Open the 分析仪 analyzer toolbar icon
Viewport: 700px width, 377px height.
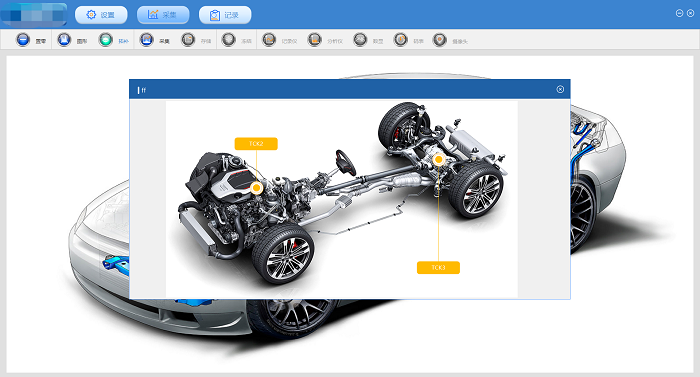(315, 40)
